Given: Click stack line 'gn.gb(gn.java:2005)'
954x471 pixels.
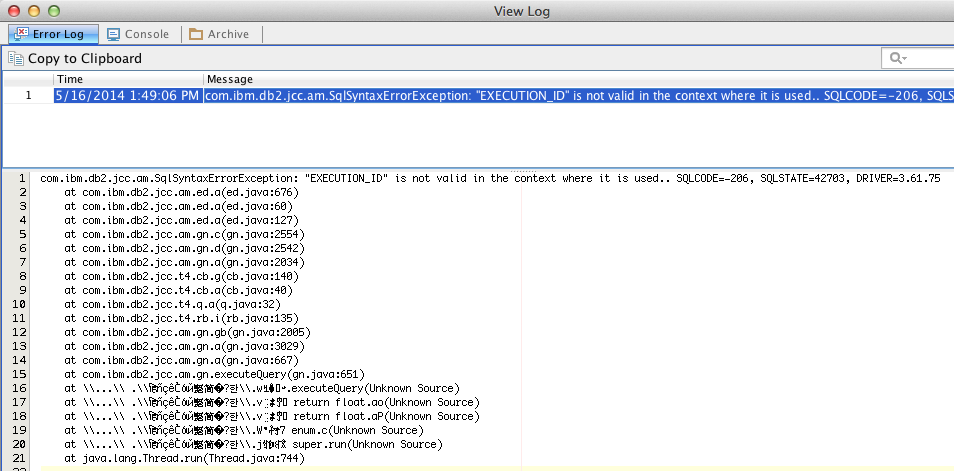Looking at the screenshot, I should [188, 332].
